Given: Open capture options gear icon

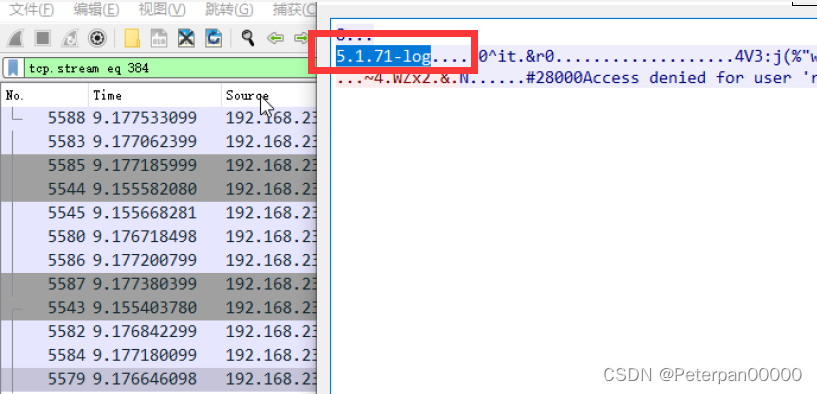Looking at the screenshot, I should point(97,38).
